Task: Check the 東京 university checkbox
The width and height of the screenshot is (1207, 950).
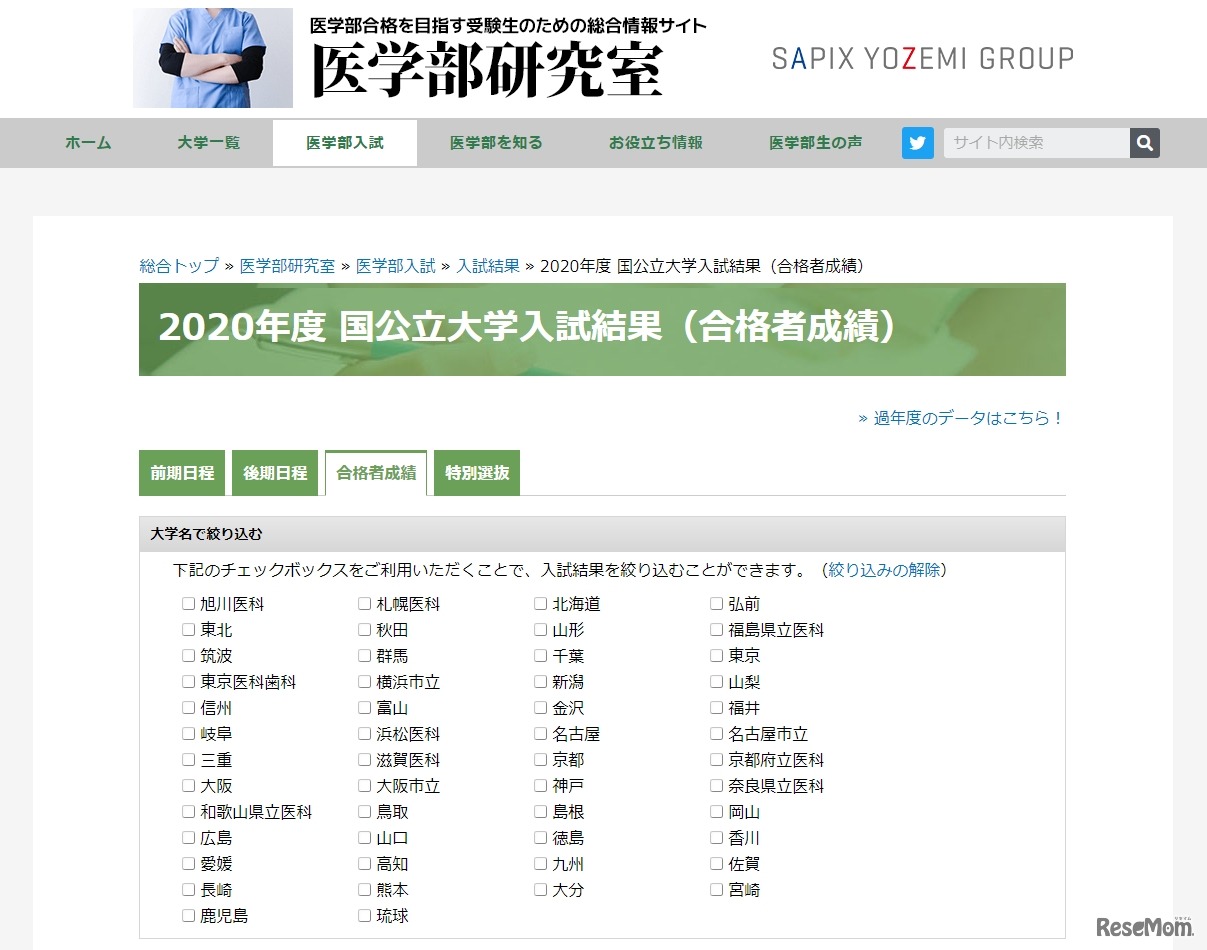Action: [x=716, y=655]
